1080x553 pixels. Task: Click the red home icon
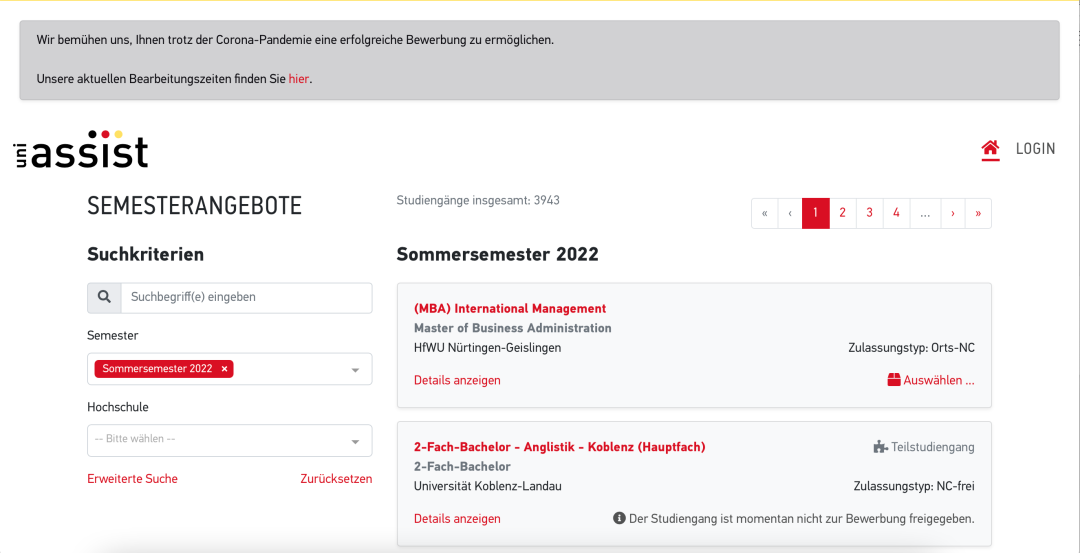(990, 148)
